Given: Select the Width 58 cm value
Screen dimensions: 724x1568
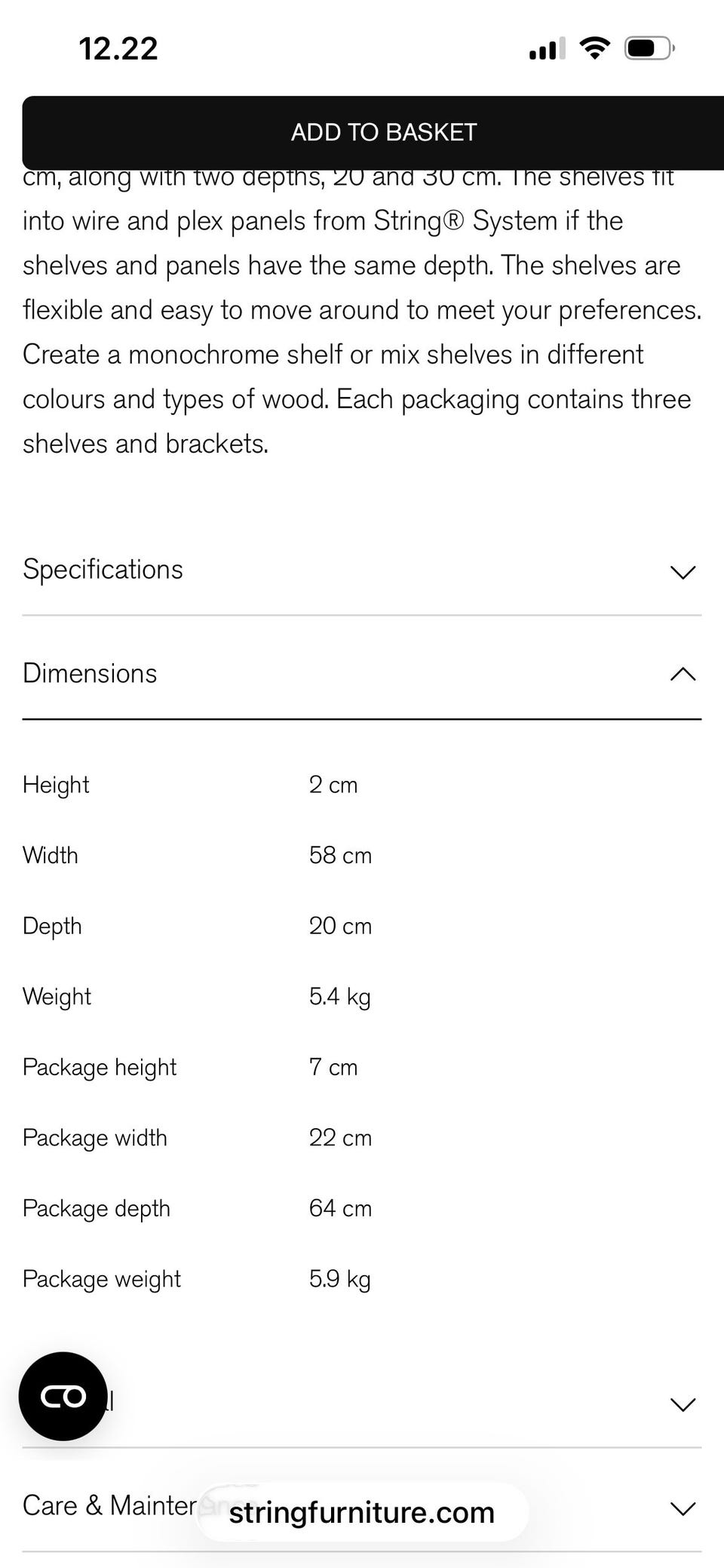Looking at the screenshot, I should (340, 856).
